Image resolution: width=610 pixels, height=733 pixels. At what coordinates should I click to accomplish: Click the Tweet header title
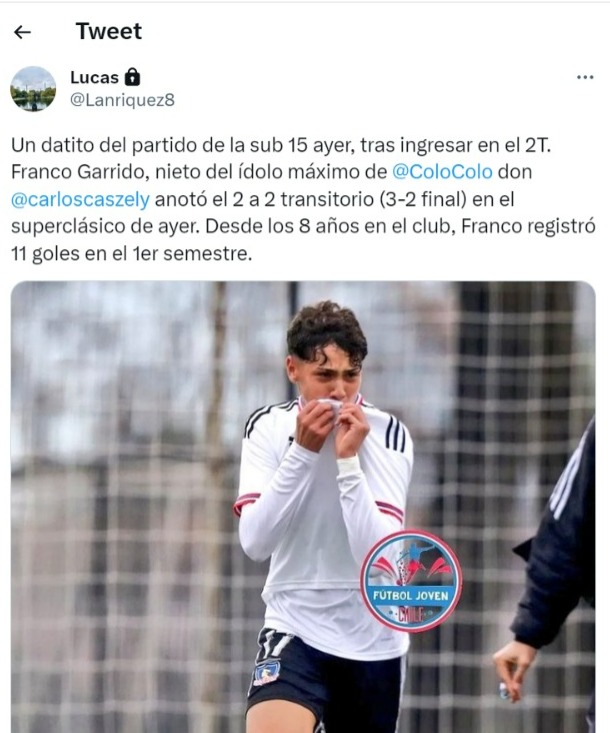109,32
